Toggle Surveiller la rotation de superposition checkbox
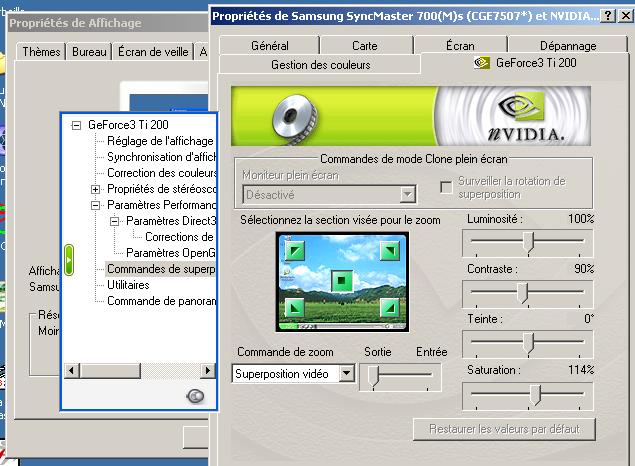The image size is (635, 466). pyautogui.click(x=446, y=187)
